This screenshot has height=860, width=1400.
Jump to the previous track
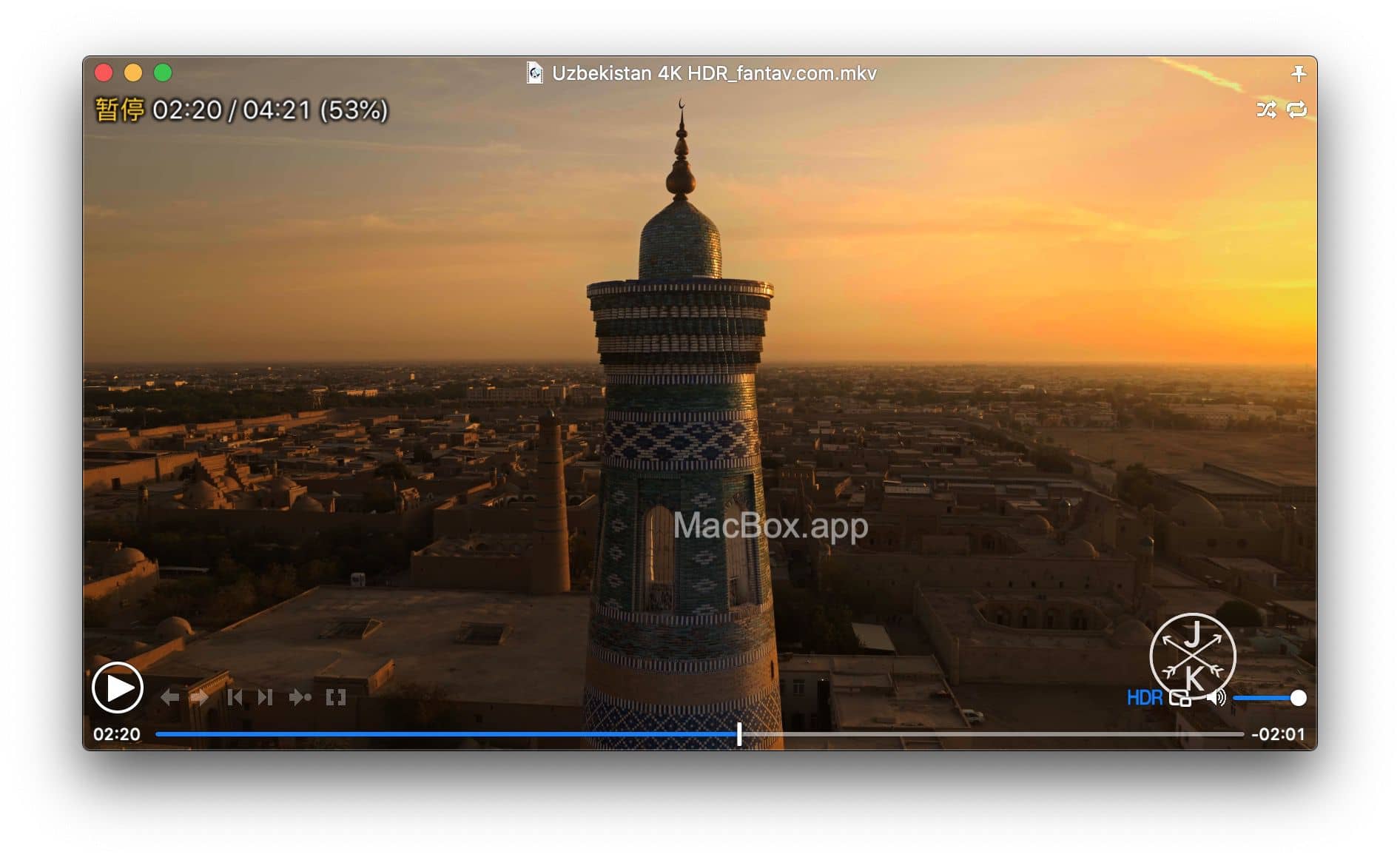[235, 697]
